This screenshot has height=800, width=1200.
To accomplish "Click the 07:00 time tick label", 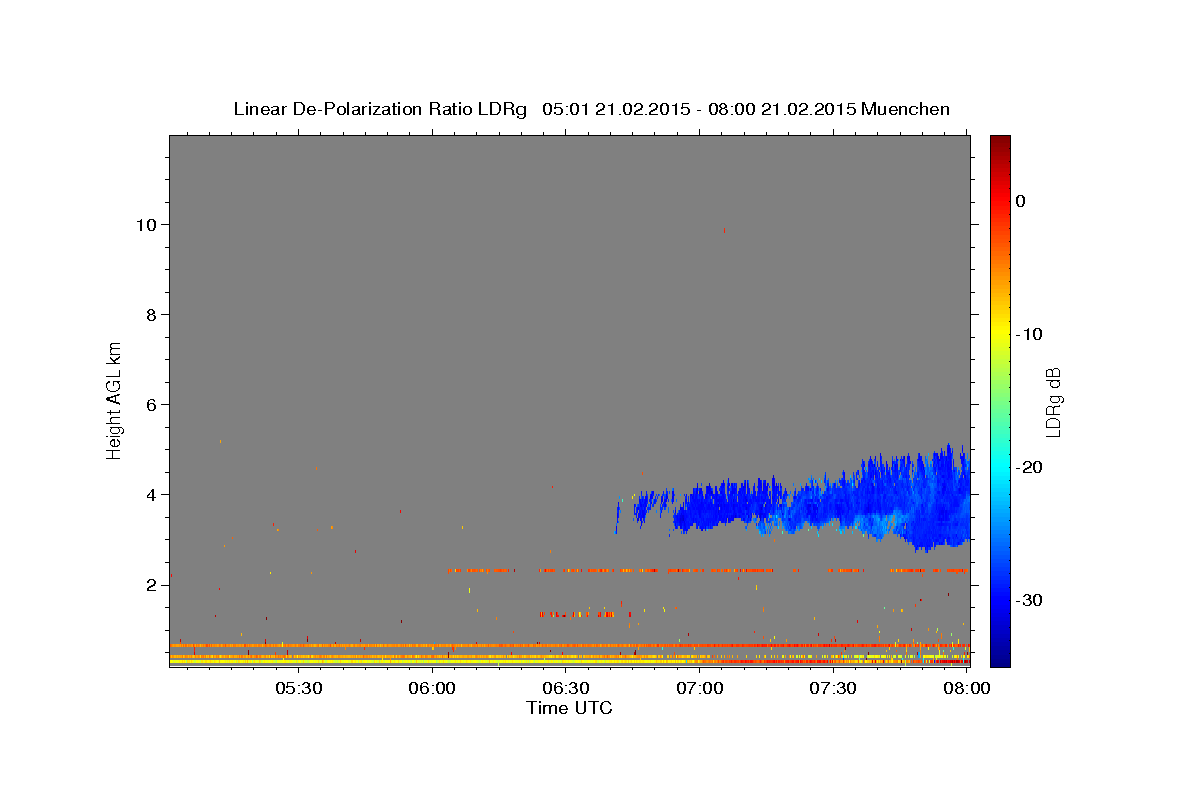I will (x=699, y=689).
